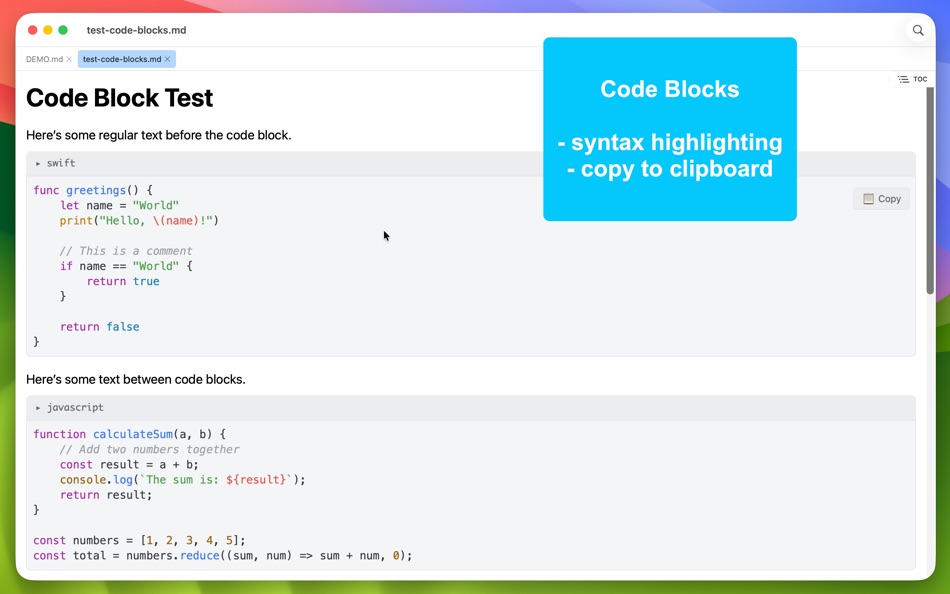
Task: Close the DEMO.md tab
Action: point(69,59)
